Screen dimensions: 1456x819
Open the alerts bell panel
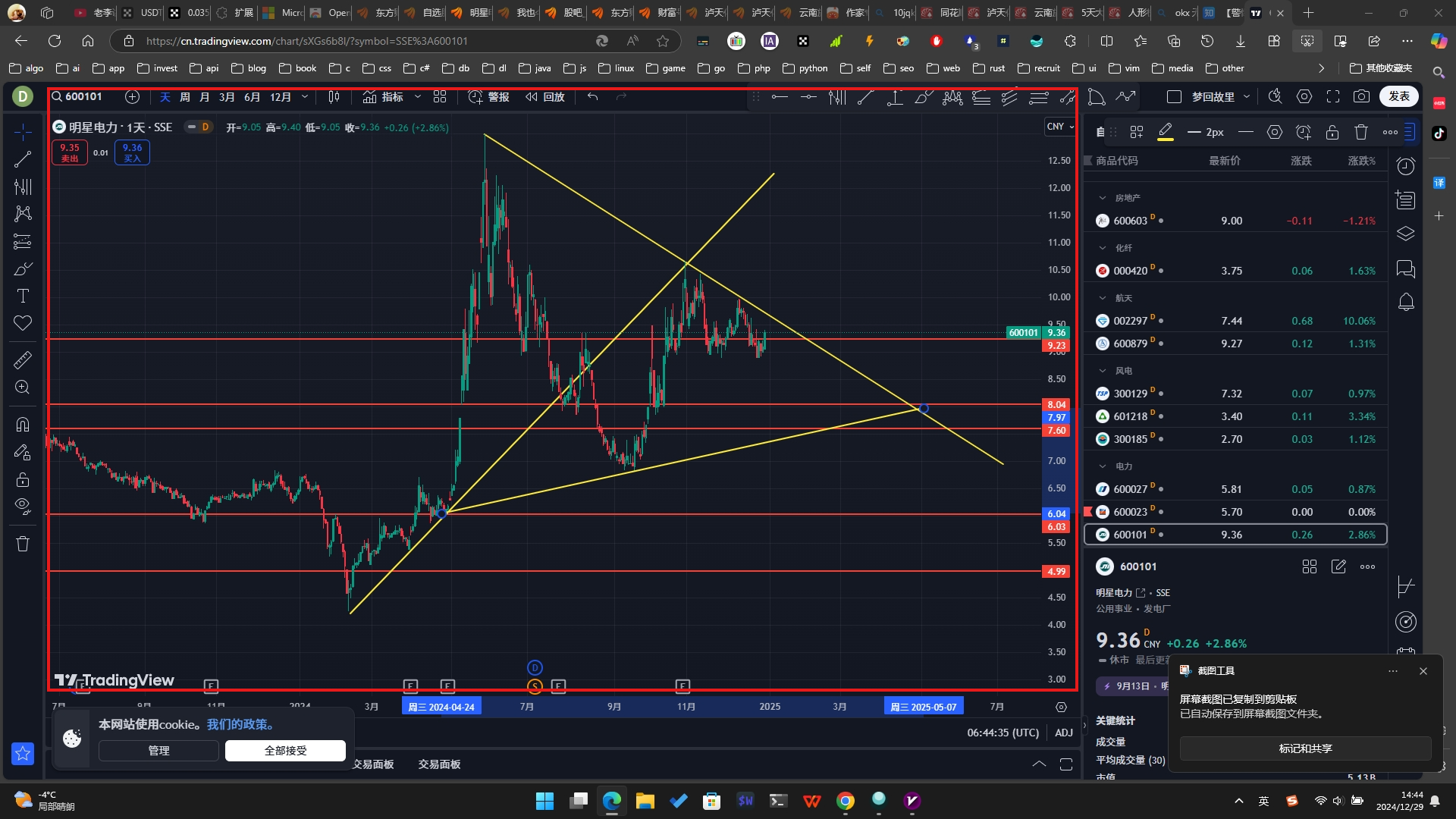click(1406, 302)
